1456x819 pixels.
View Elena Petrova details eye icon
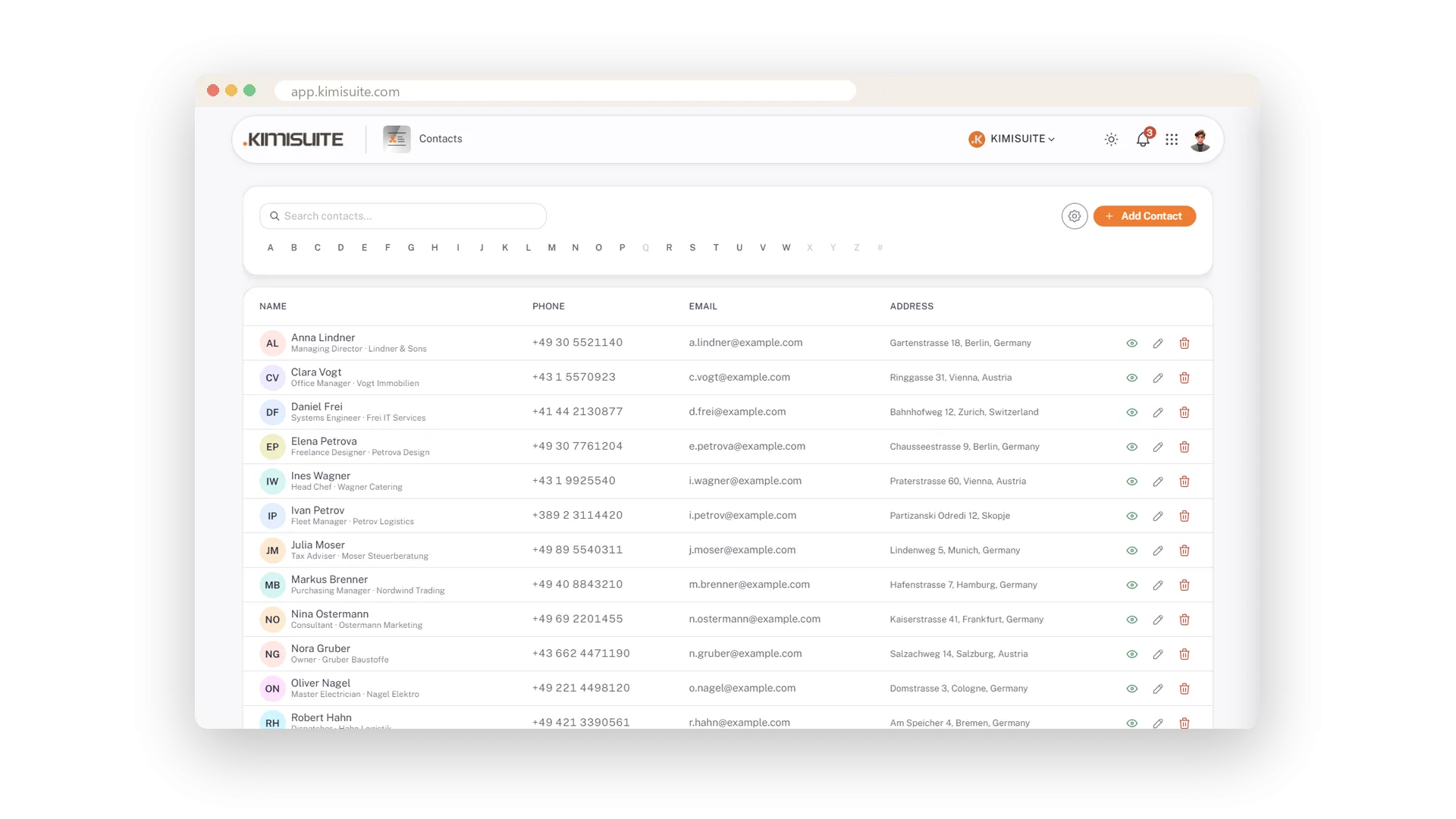1132,447
